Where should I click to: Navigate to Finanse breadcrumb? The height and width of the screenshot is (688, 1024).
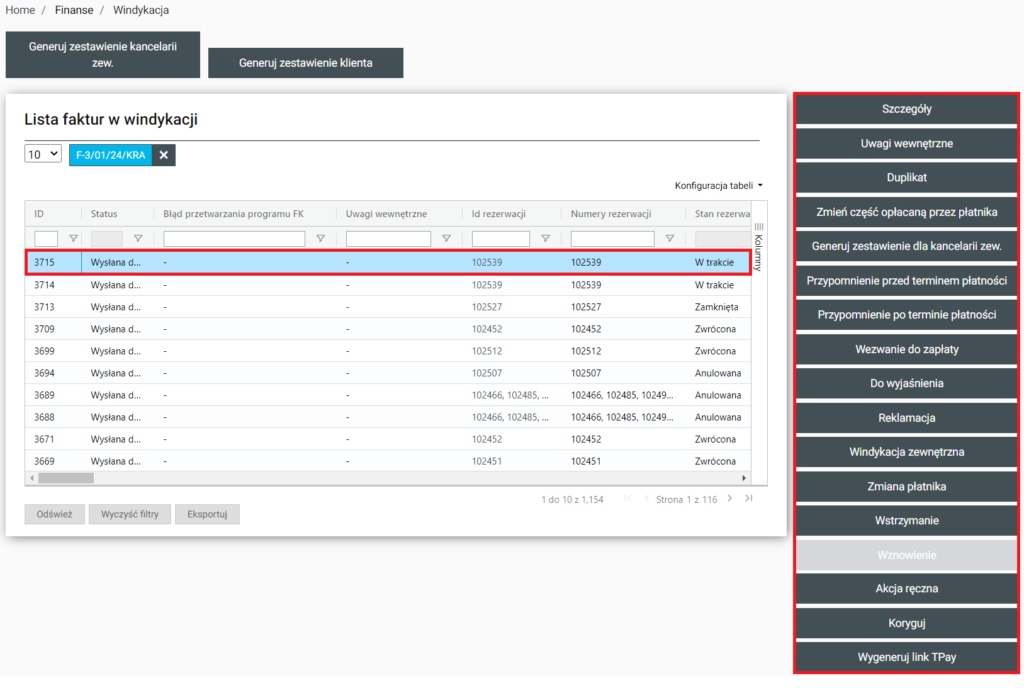coord(74,10)
